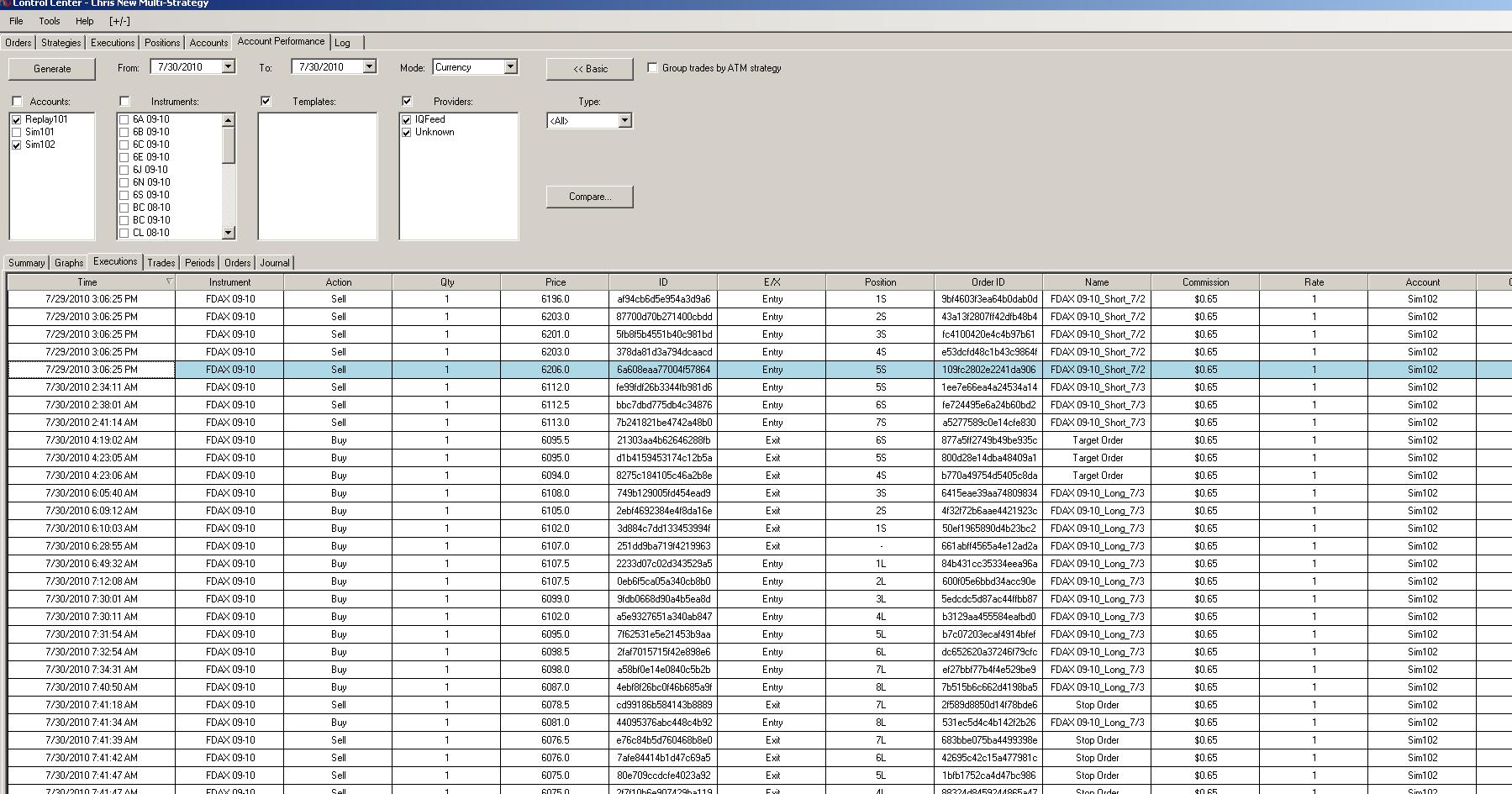Switch to the Accounts tab
Screen dimensions: 1512x794
[208, 43]
